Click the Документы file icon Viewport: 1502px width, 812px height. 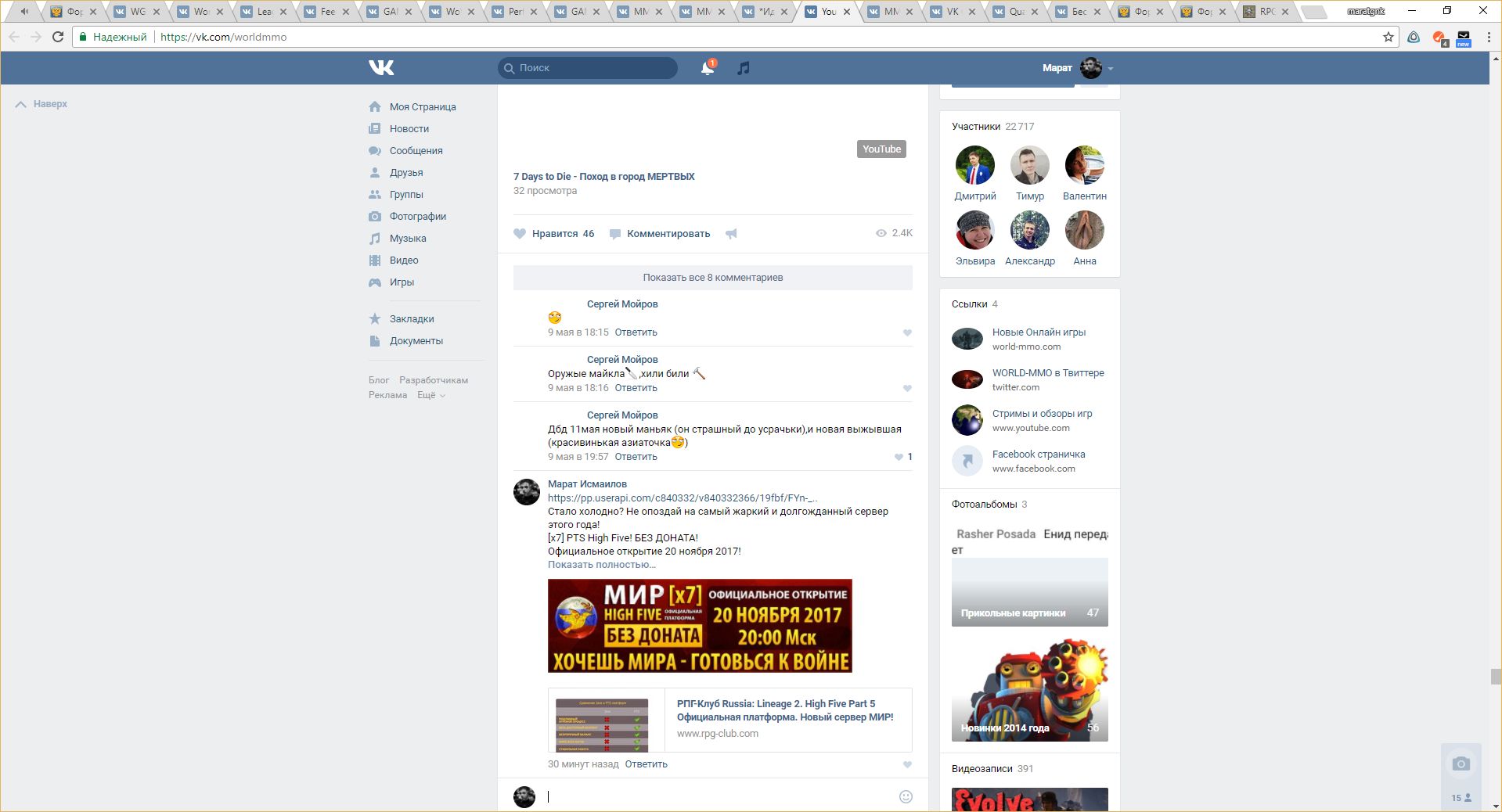tap(375, 341)
